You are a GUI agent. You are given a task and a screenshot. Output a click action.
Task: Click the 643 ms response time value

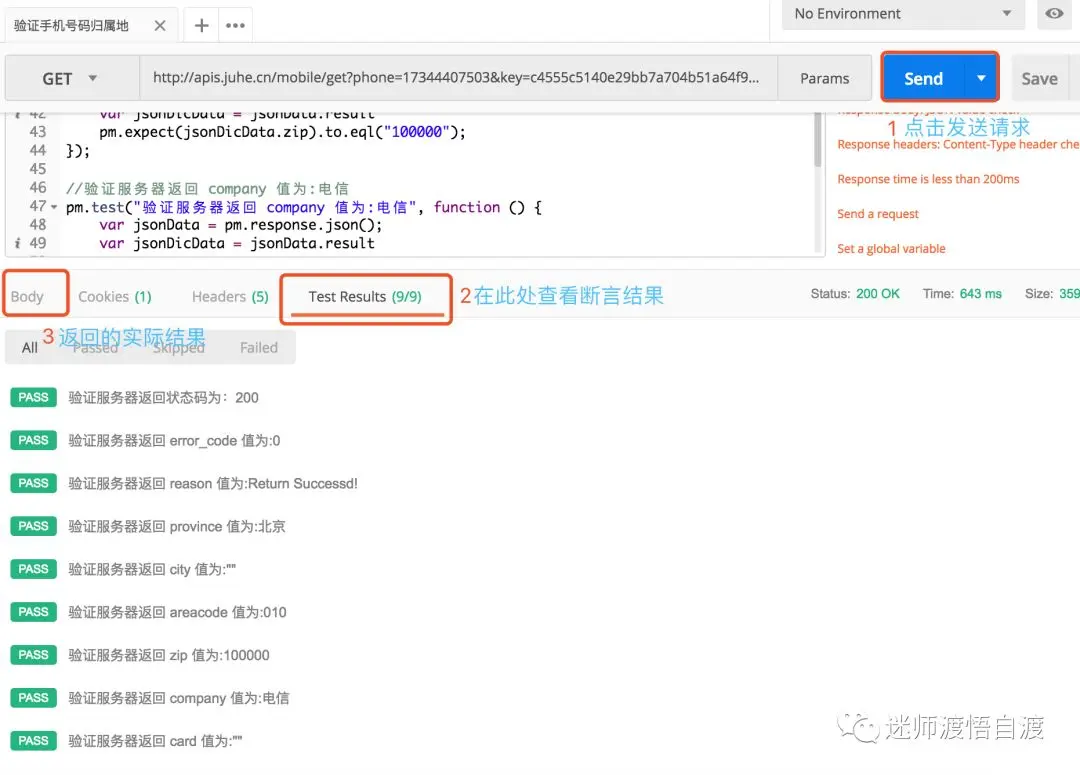click(x=980, y=293)
